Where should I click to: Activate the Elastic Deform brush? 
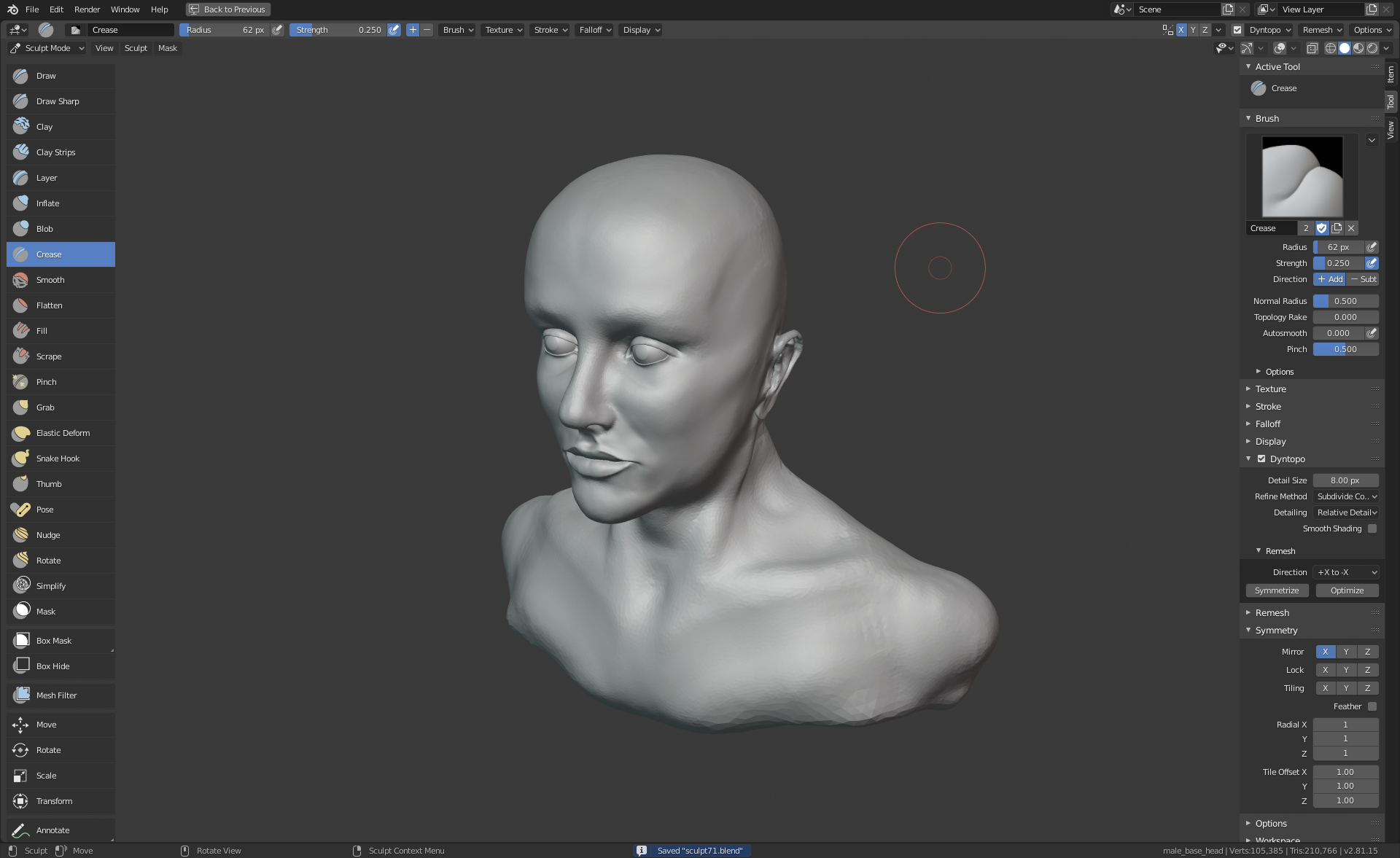63,433
